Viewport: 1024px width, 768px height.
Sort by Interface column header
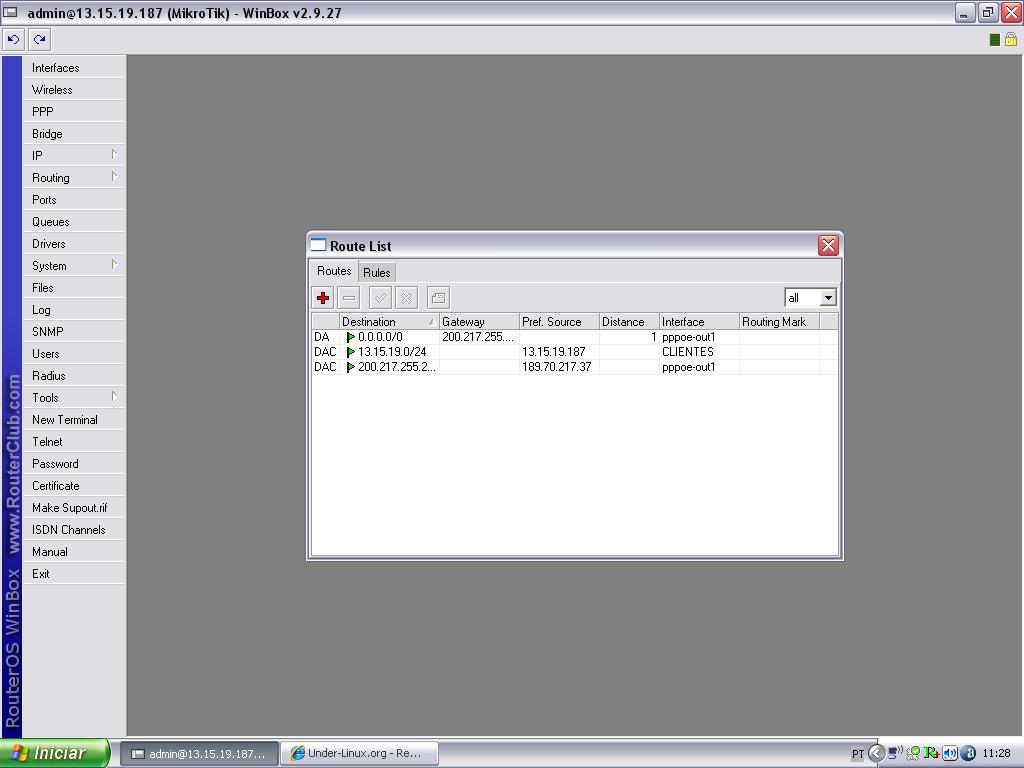coord(699,322)
